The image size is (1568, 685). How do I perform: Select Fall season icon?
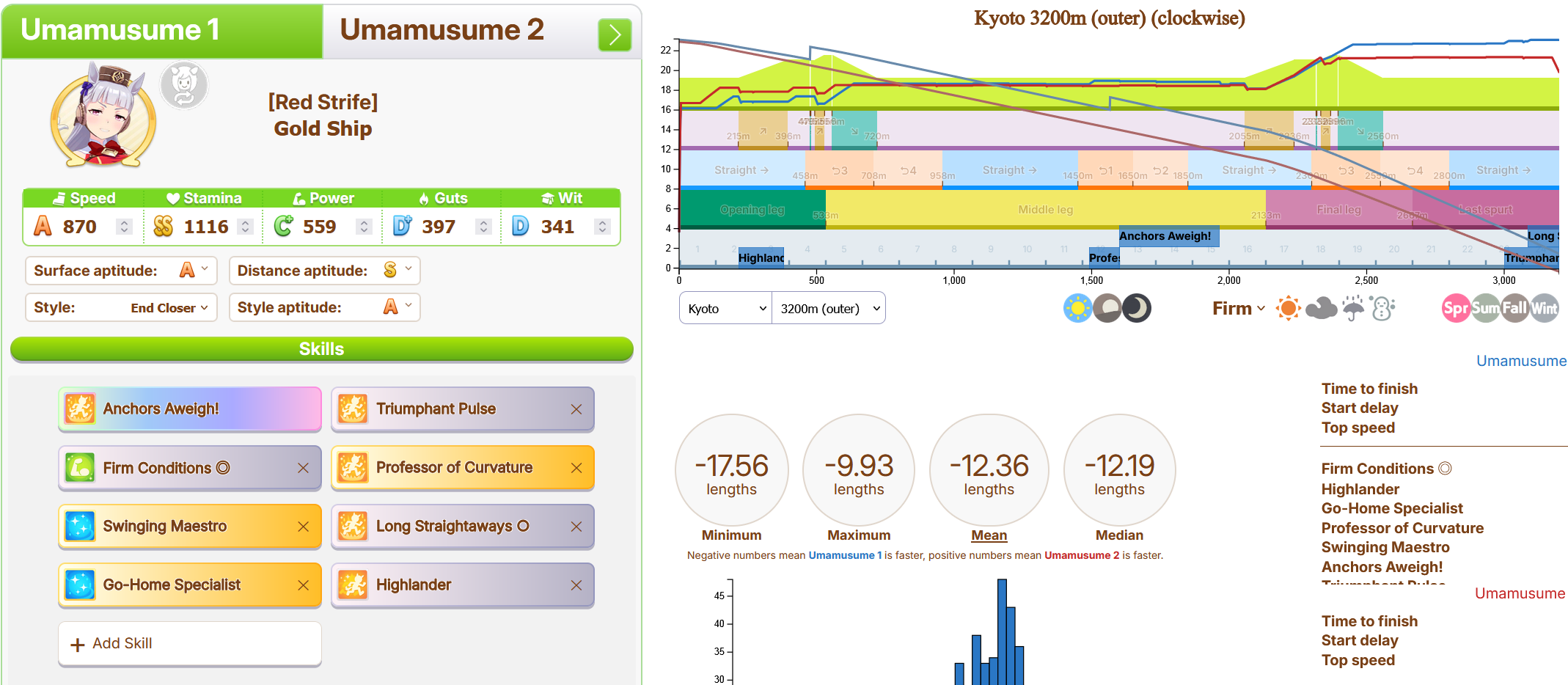1514,309
